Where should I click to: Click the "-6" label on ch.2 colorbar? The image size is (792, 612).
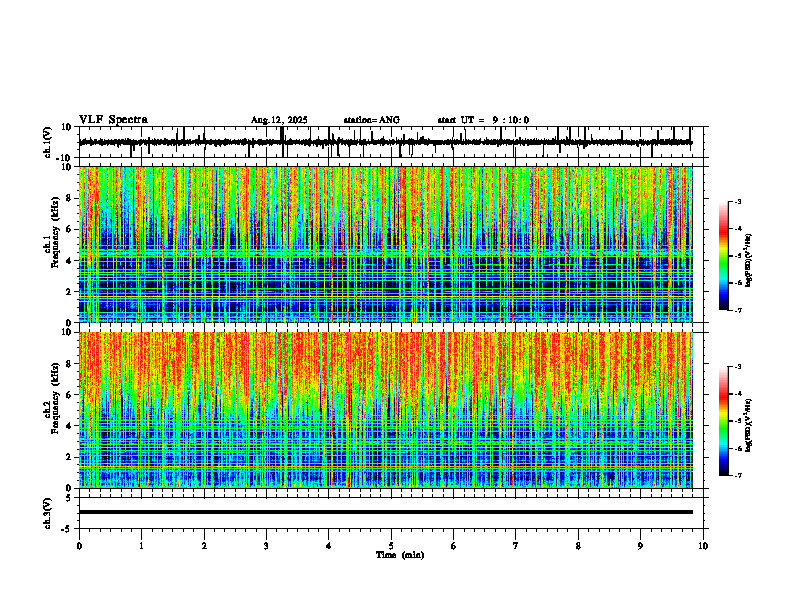tap(738, 448)
